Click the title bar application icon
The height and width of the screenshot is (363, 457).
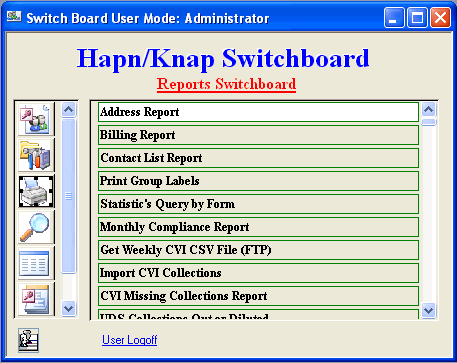pos(14,16)
